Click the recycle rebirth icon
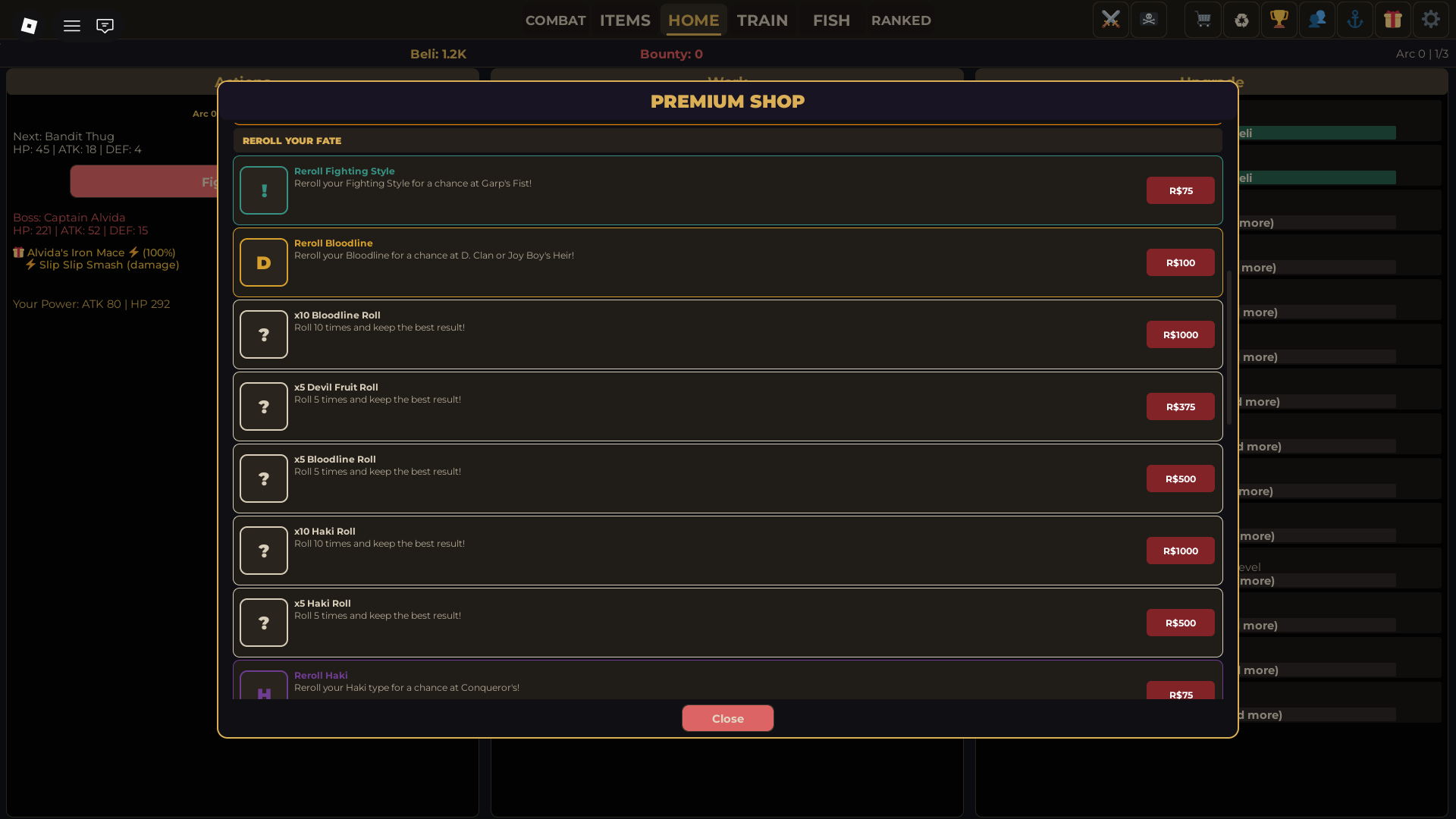This screenshot has height=819, width=1456. click(1241, 20)
